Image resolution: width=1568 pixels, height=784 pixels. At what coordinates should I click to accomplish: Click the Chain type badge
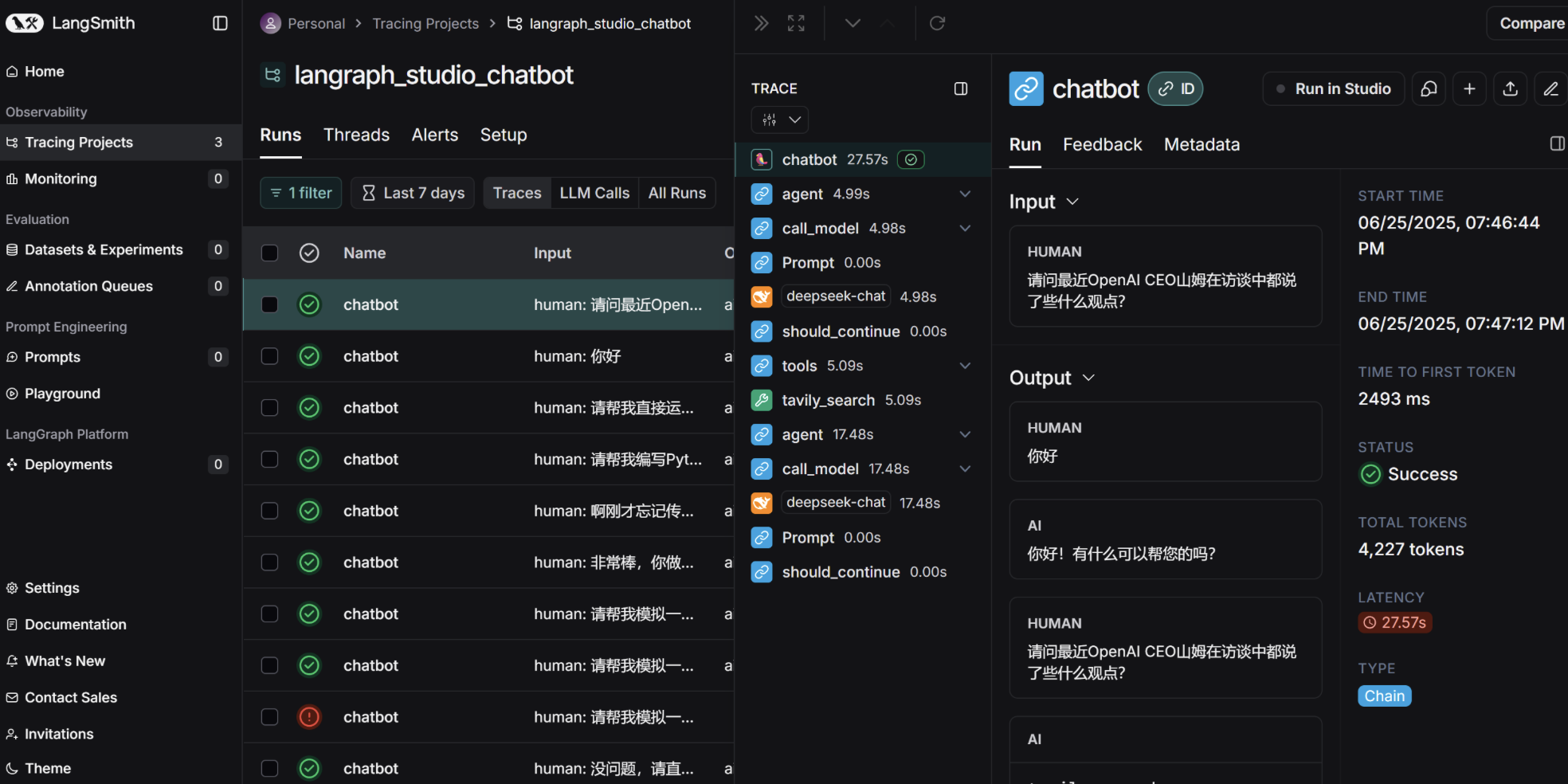point(1384,696)
